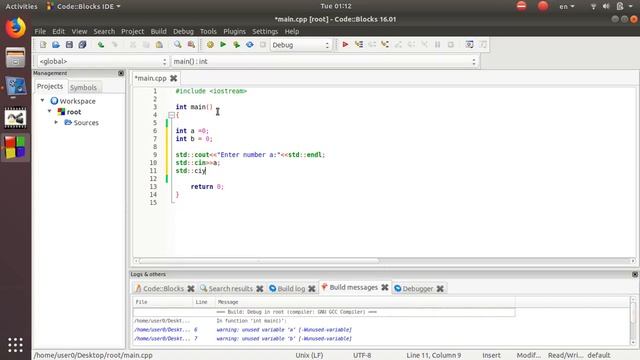Click the Replace toolbar icon

191,45
